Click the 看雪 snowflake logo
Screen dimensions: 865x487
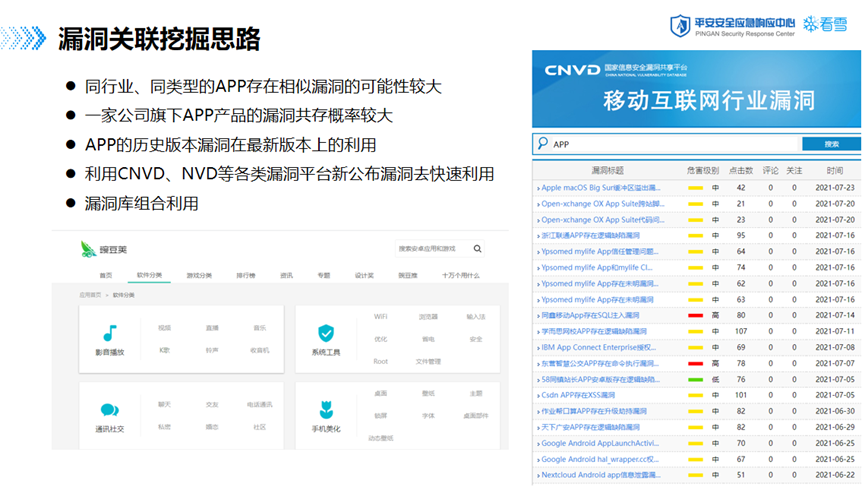[825, 24]
